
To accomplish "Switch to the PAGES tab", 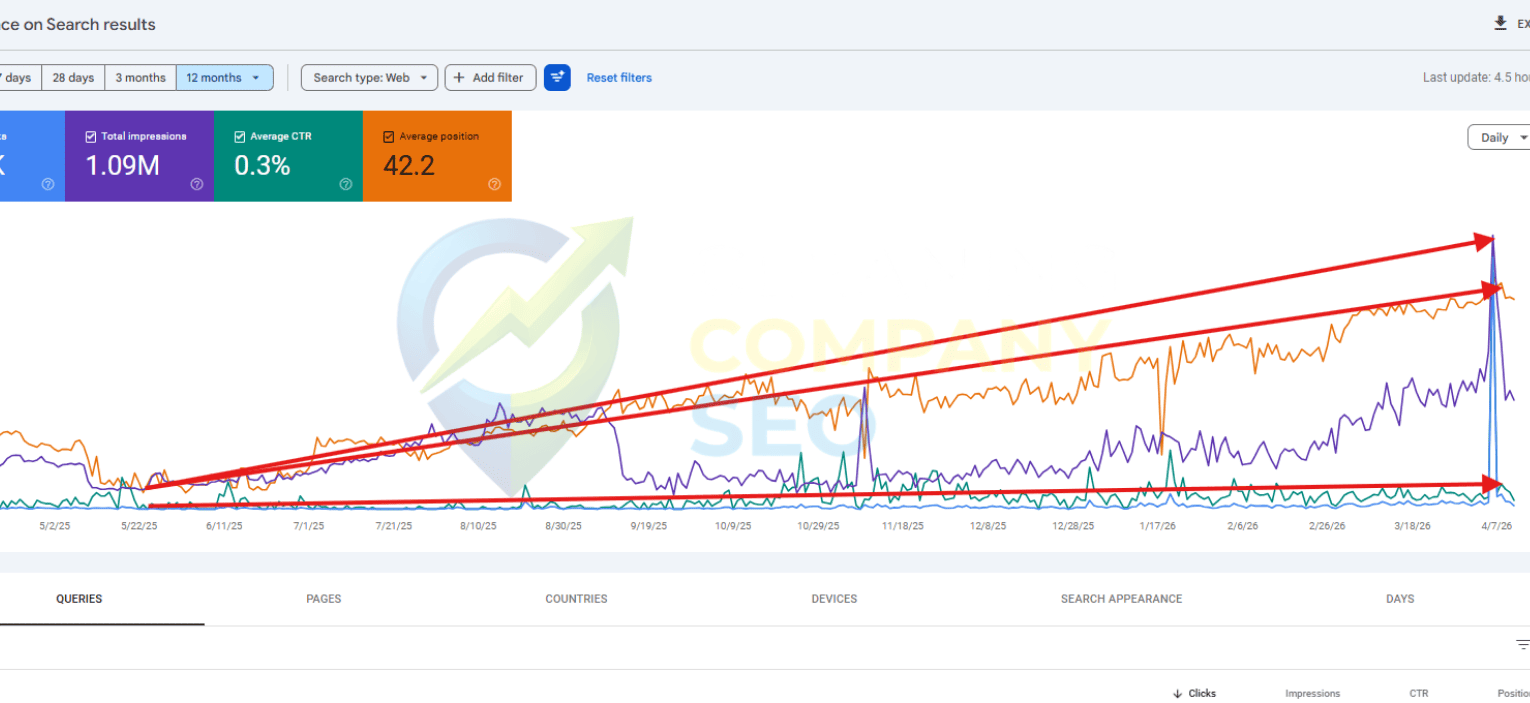I will (x=323, y=599).
